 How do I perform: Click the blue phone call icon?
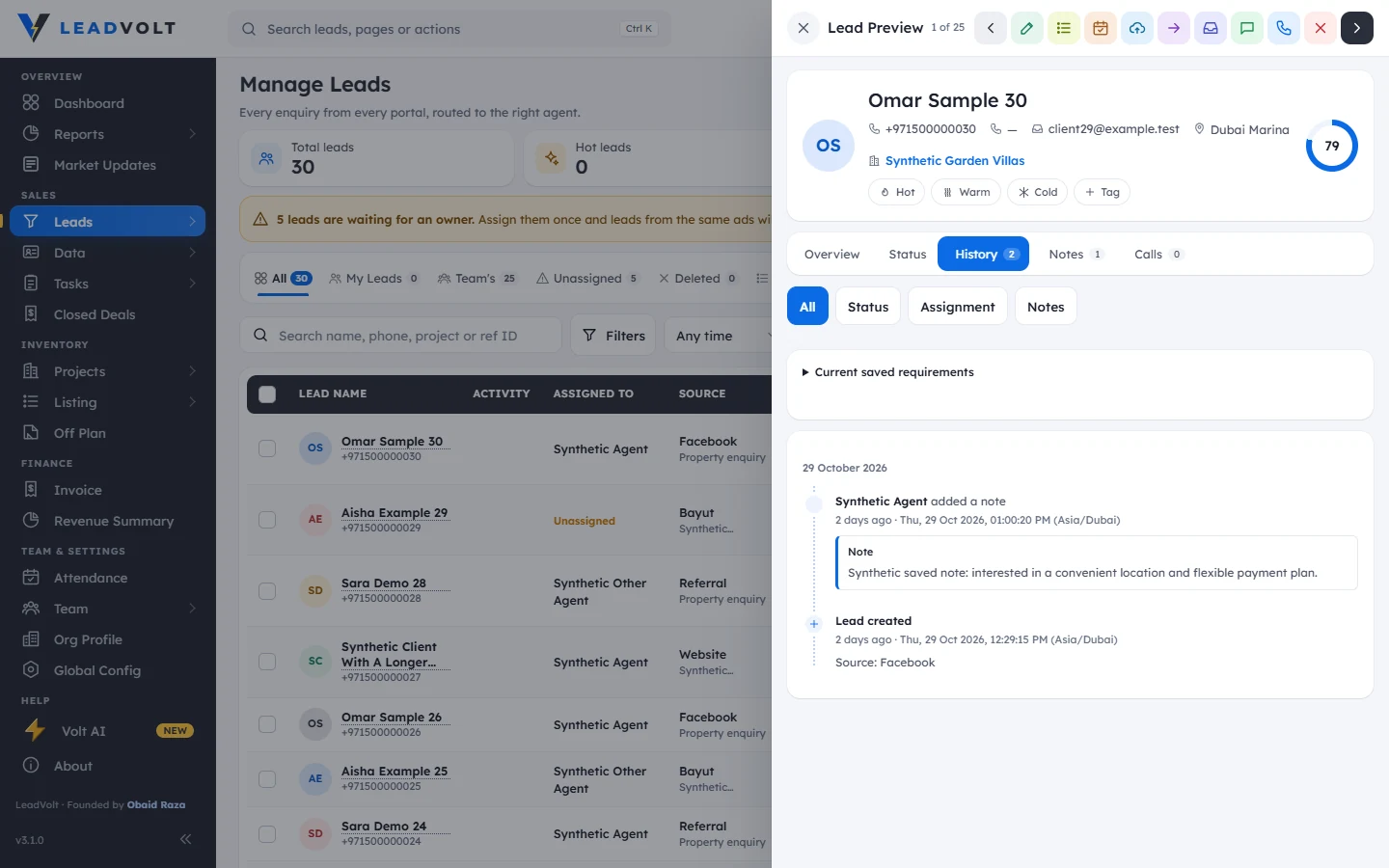tap(1284, 28)
